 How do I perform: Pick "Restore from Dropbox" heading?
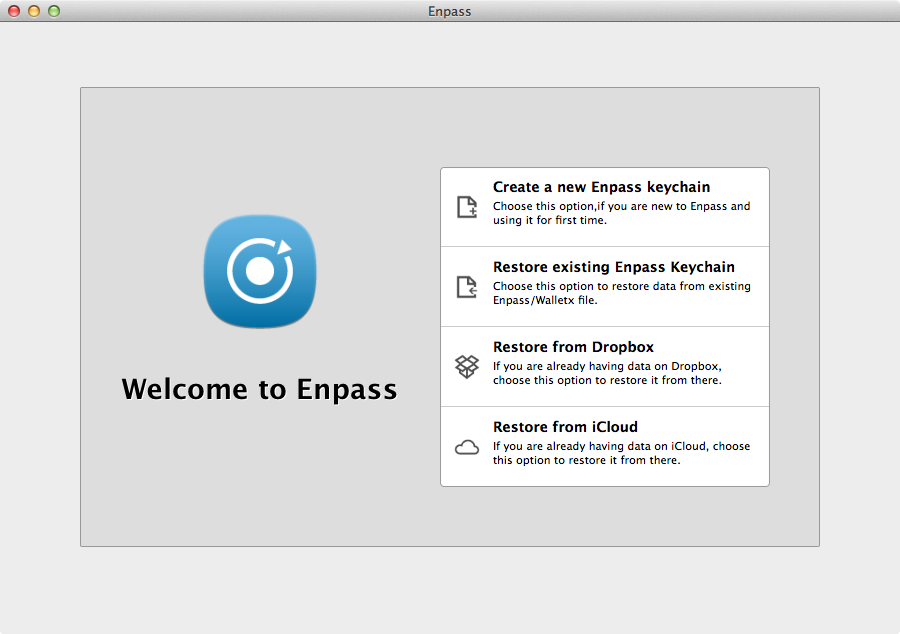pos(573,347)
